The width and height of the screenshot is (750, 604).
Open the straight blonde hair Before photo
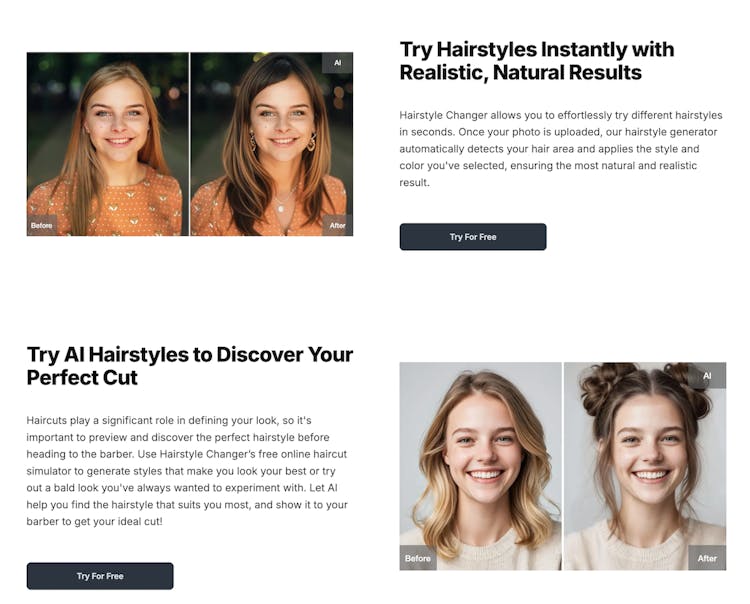coord(108,144)
